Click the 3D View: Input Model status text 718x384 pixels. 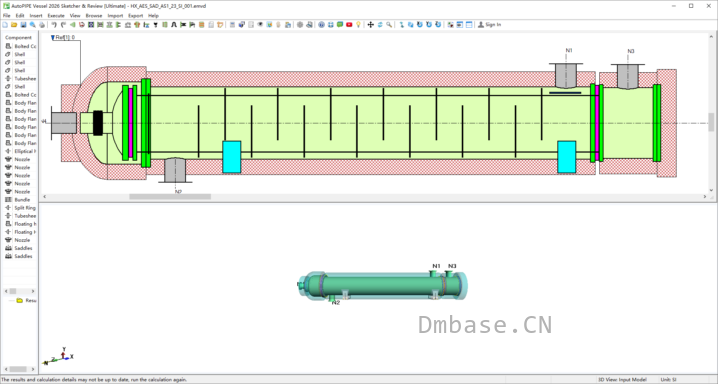point(622,380)
